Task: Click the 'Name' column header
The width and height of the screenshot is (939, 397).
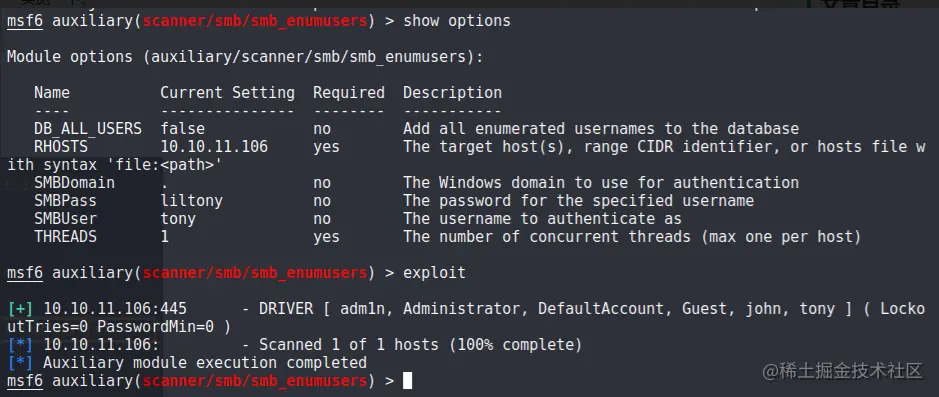Action: pyautogui.click(x=52, y=93)
